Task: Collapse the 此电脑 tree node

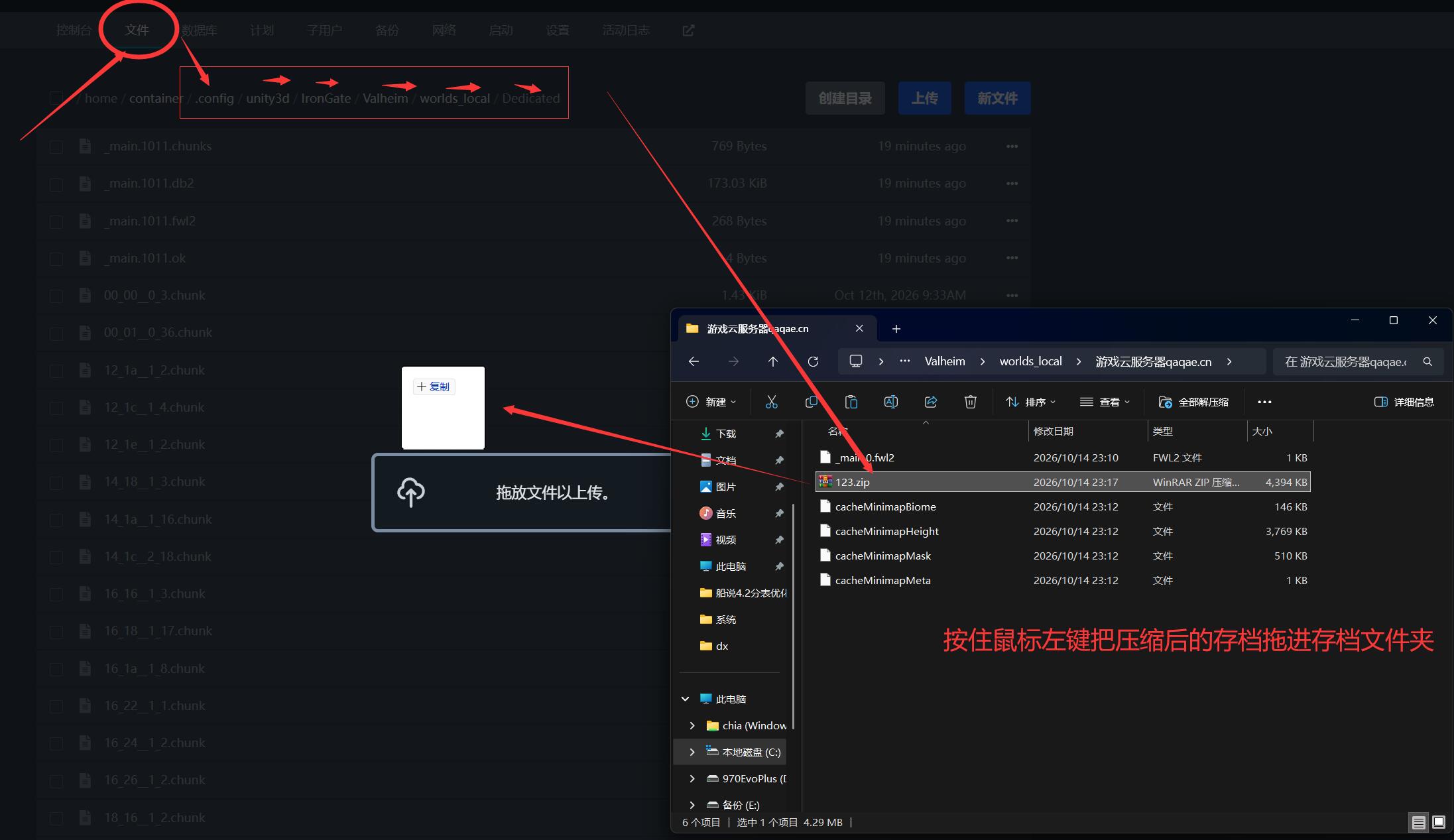Action: 686,699
